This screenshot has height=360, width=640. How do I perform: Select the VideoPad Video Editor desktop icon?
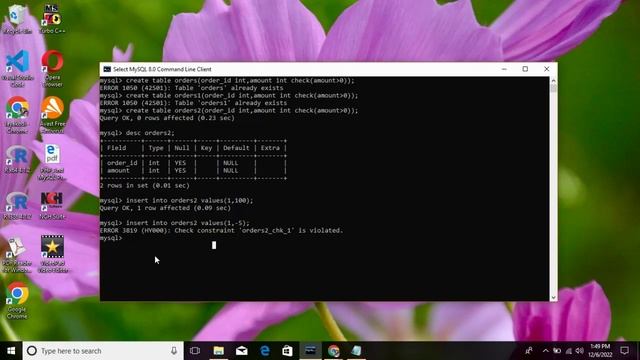[53, 253]
